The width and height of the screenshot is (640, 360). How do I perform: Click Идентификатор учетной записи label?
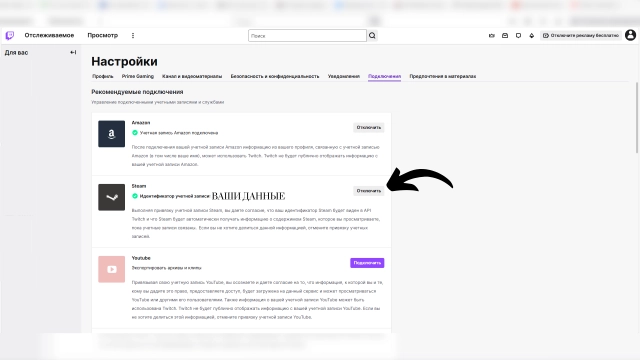pyautogui.click(x=175, y=196)
